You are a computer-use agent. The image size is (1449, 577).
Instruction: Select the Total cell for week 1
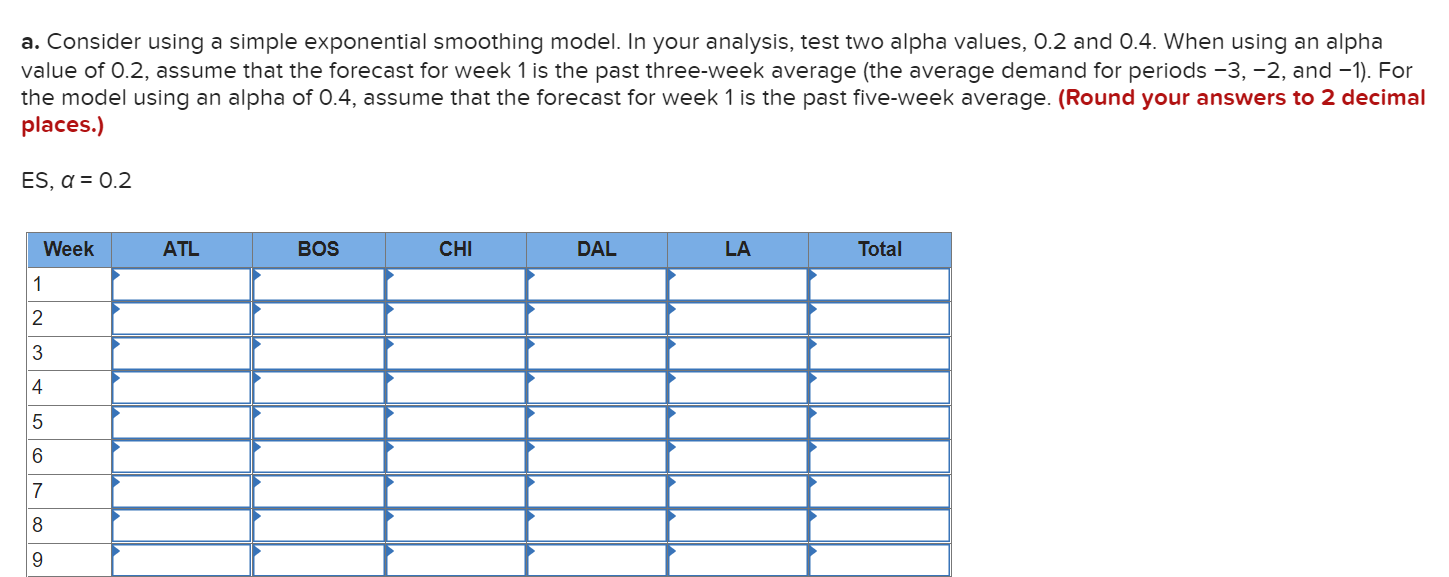point(880,284)
